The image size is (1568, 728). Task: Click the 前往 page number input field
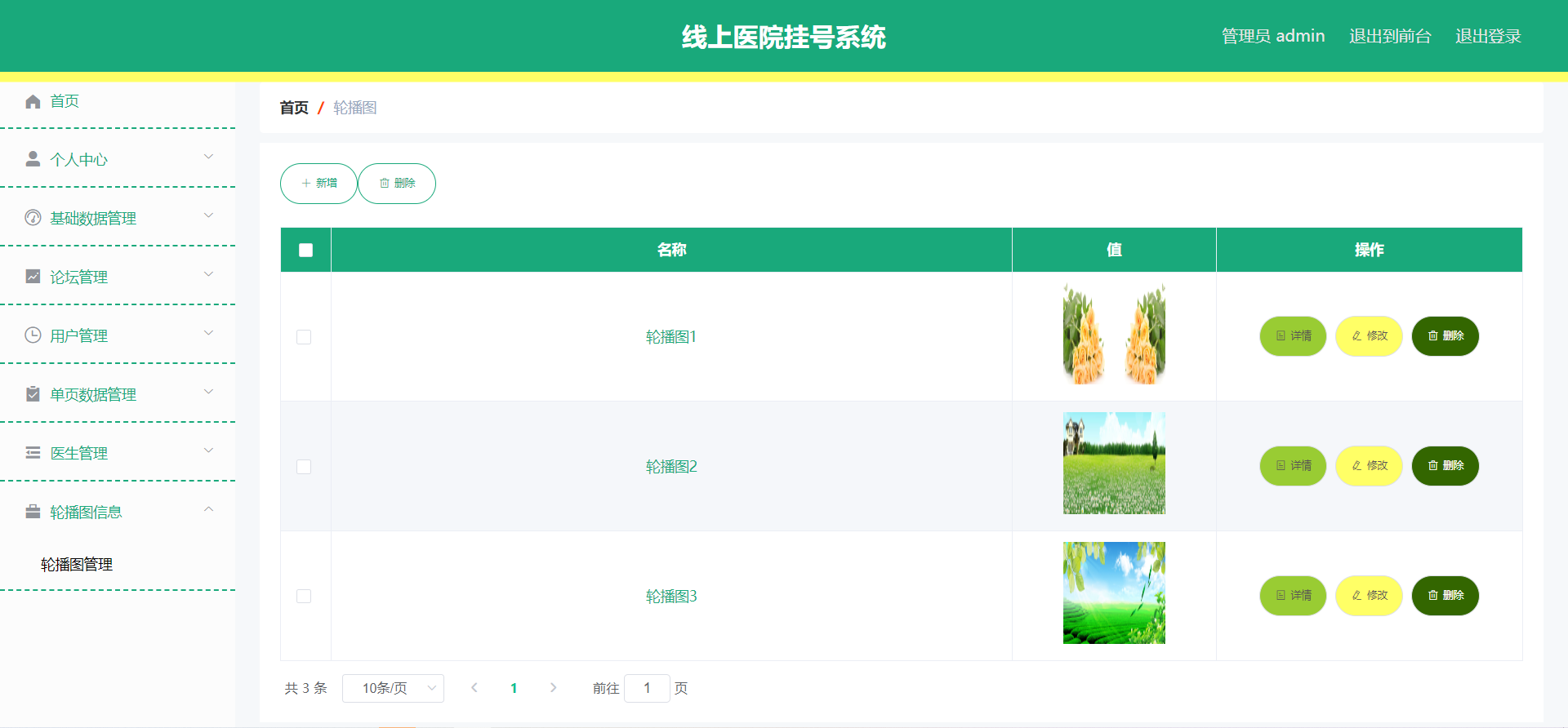(647, 688)
